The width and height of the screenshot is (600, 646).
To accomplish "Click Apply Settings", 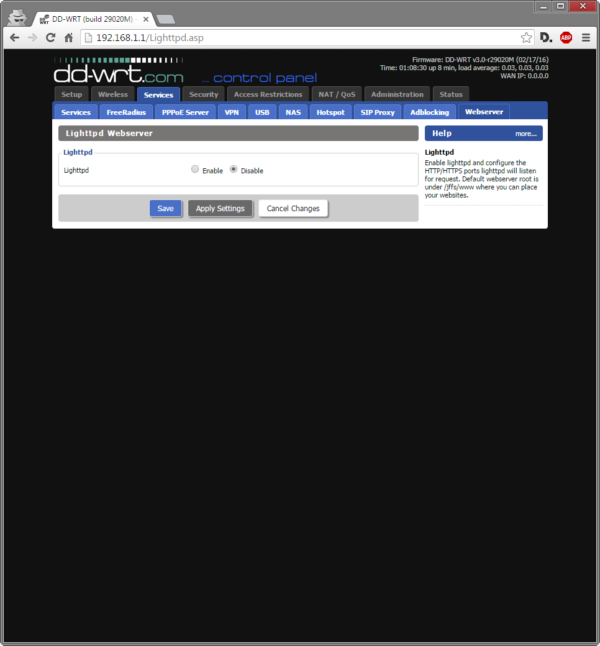I will point(220,208).
